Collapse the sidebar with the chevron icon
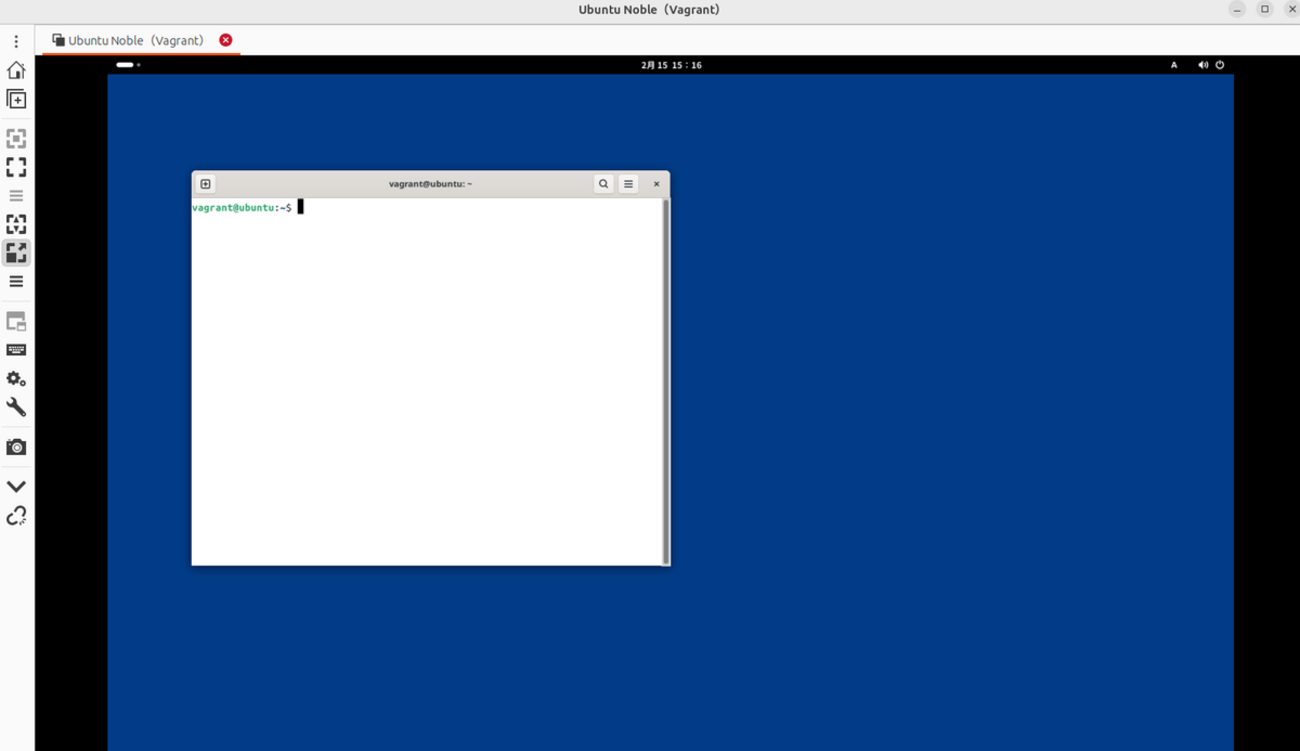1300x751 pixels. (x=16, y=486)
